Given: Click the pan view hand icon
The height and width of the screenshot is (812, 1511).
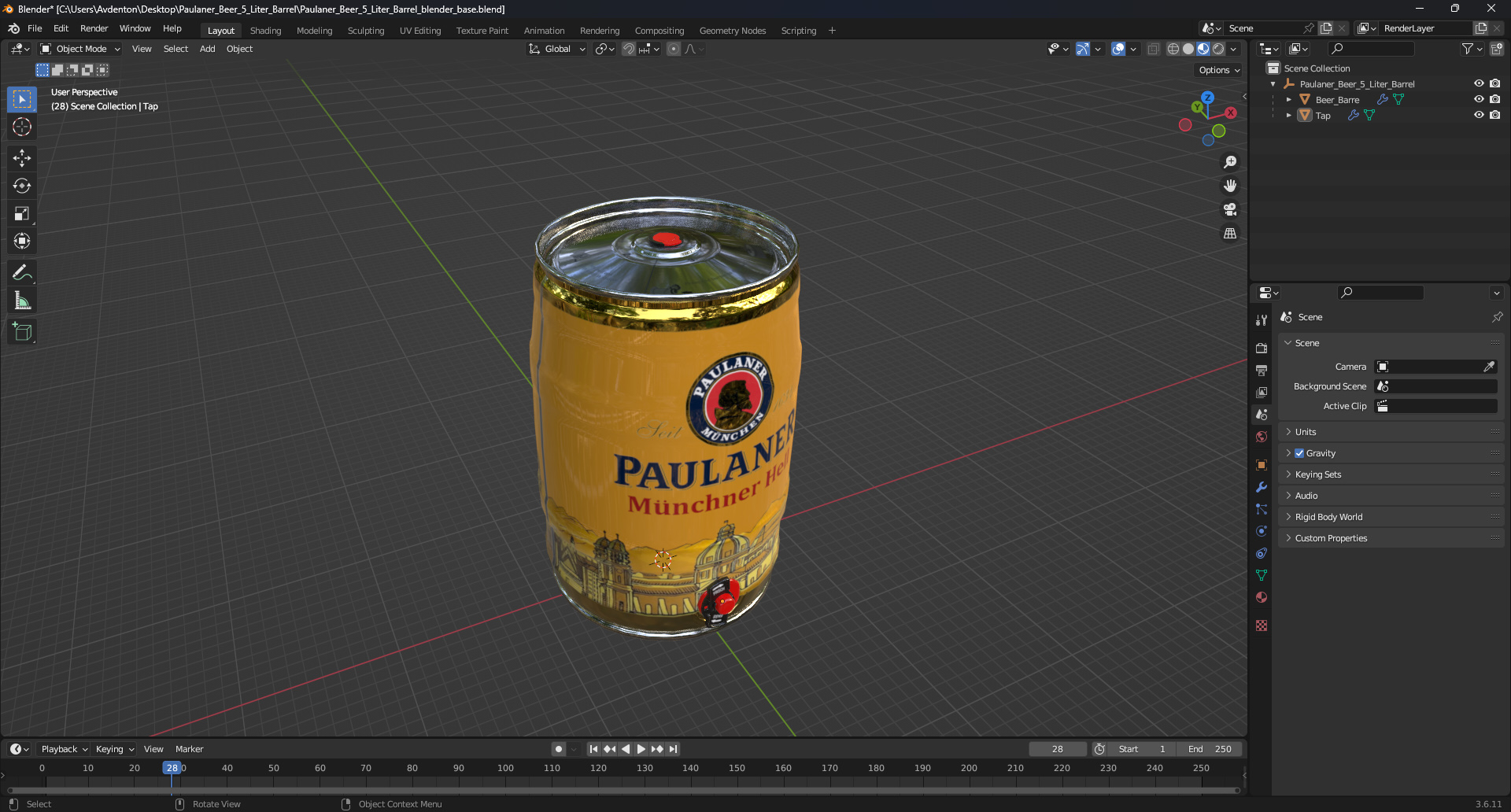Looking at the screenshot, I should (1230, 186).
